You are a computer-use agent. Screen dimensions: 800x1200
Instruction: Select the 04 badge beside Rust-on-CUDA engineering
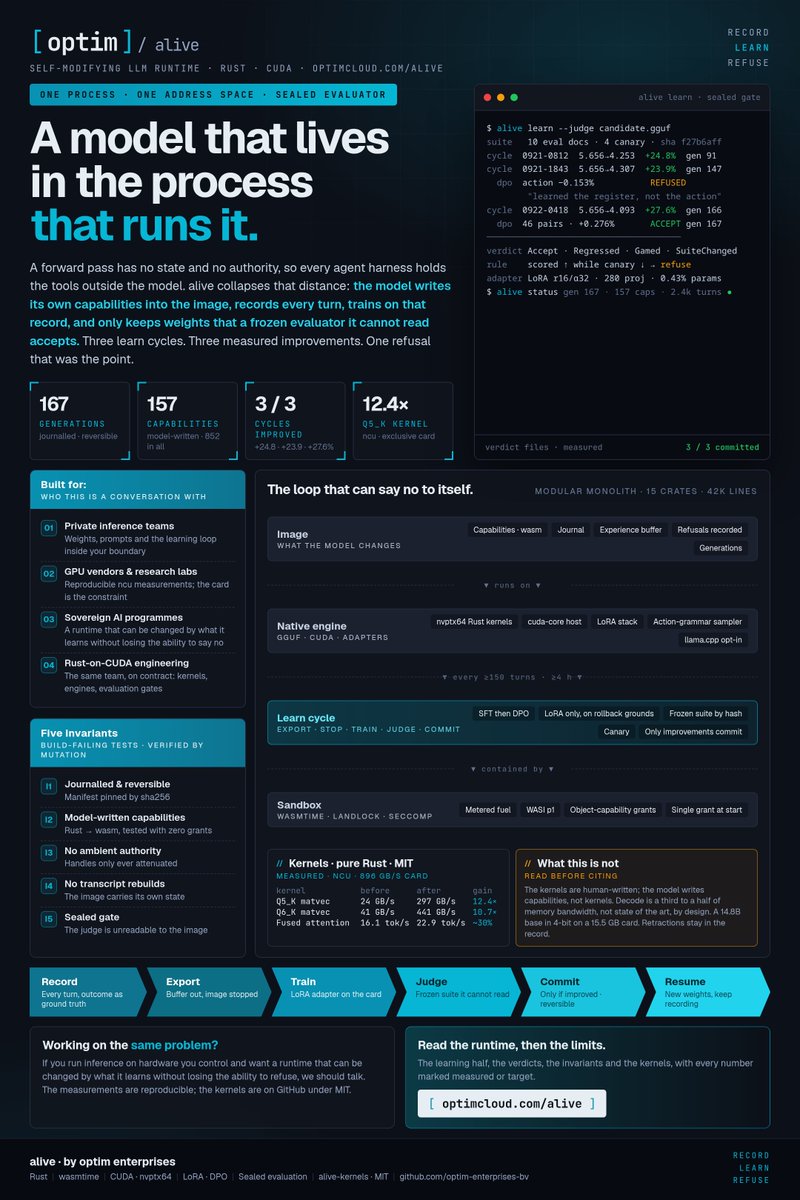coord(48,665)
